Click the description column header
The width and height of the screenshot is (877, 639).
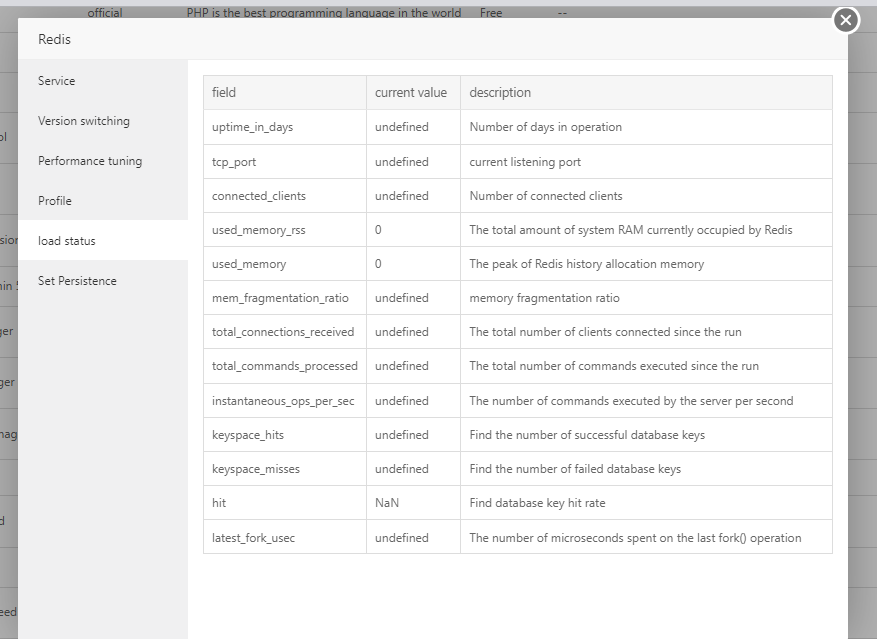(x=500, y=93)
